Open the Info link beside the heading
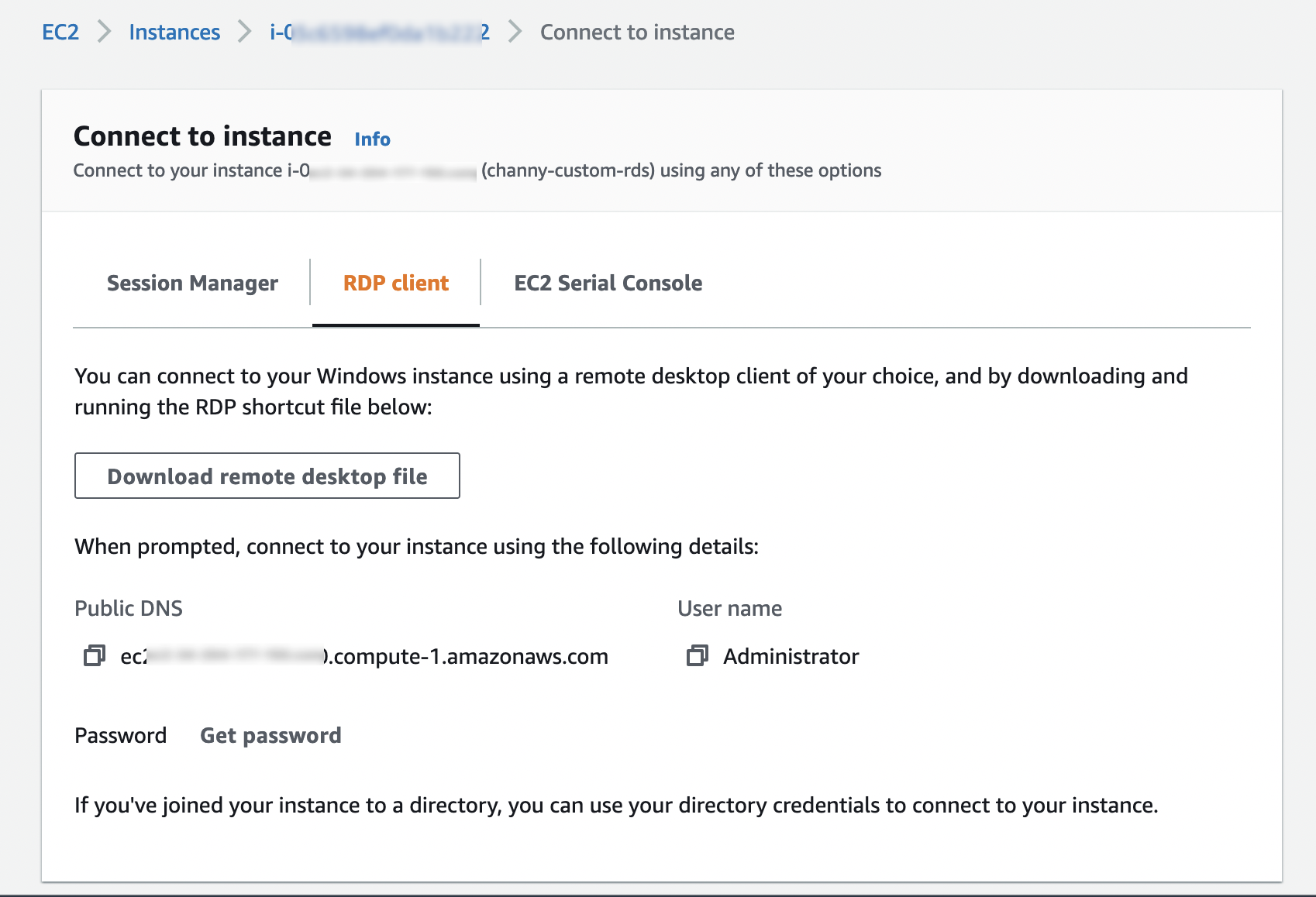 click(372, 139)
